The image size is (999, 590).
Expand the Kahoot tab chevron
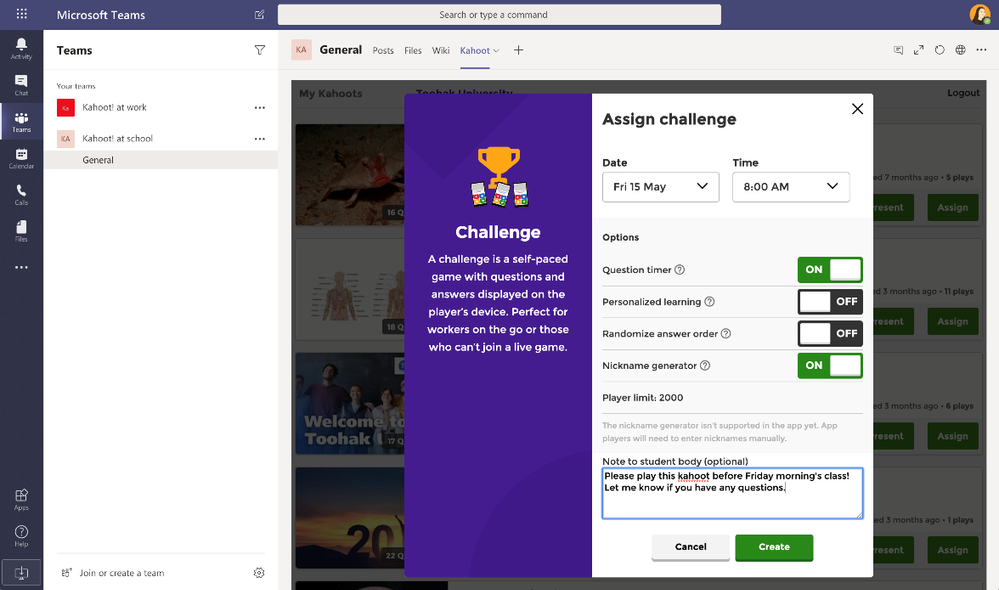(496, 51)
